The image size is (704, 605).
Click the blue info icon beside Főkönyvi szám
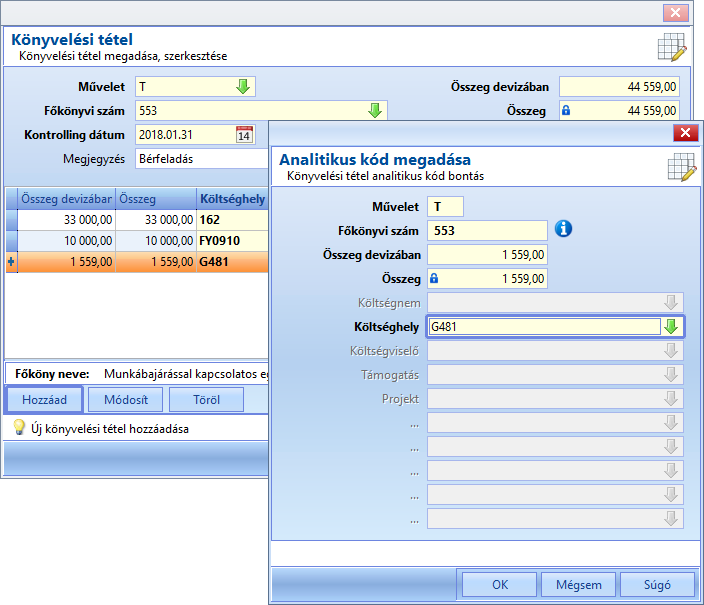pos(563,229)
